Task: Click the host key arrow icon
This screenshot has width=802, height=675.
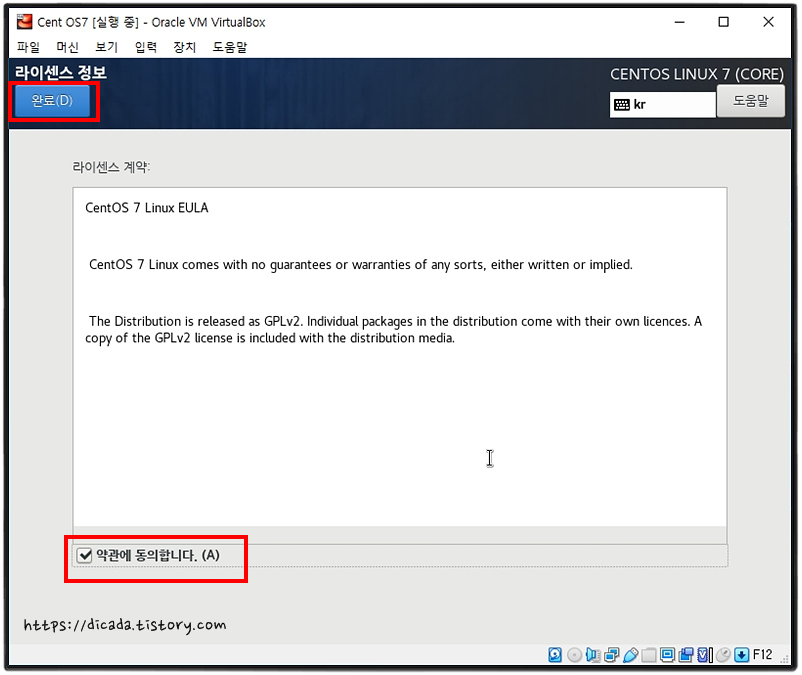Action: click(742, 655)
